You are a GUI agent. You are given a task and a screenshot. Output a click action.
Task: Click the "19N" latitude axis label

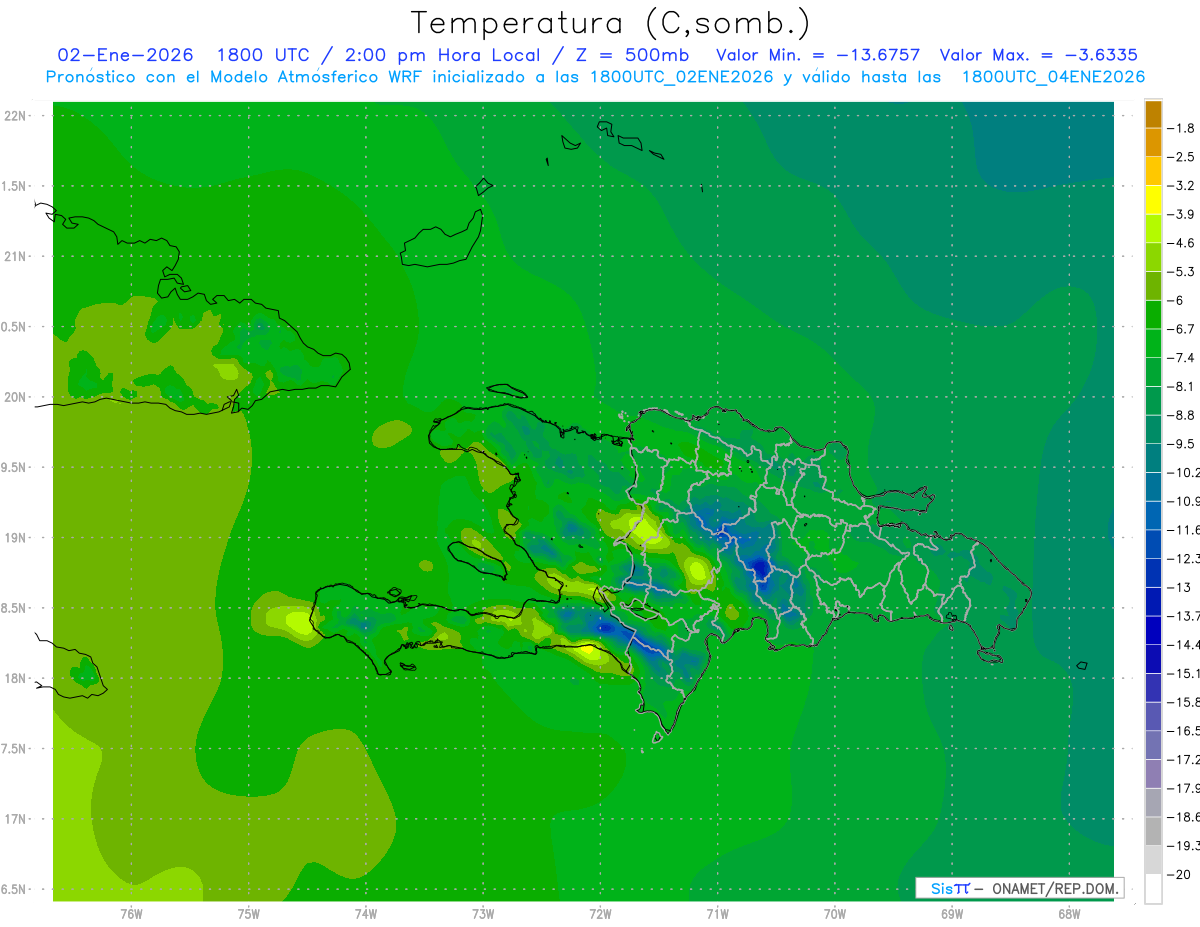point(15,538)
